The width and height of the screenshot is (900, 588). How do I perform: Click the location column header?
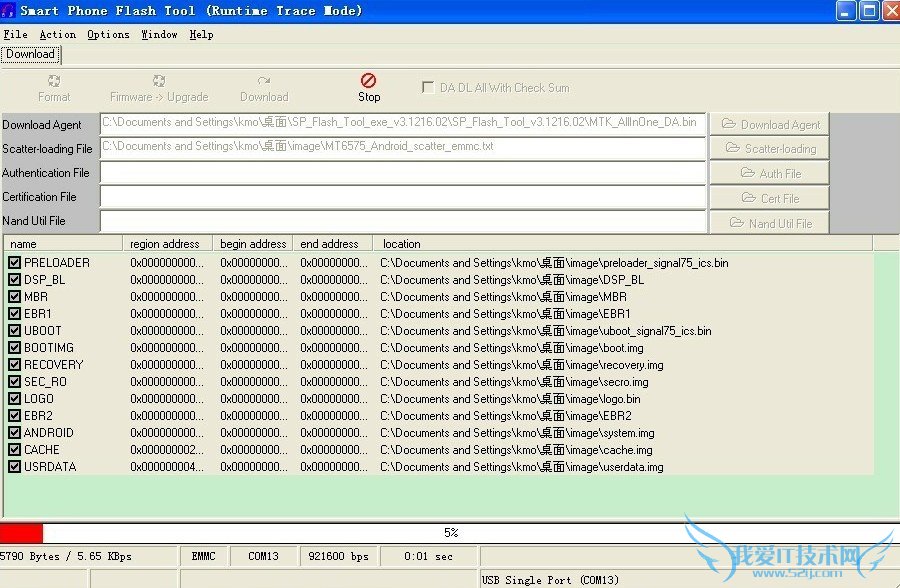(402, 244)
